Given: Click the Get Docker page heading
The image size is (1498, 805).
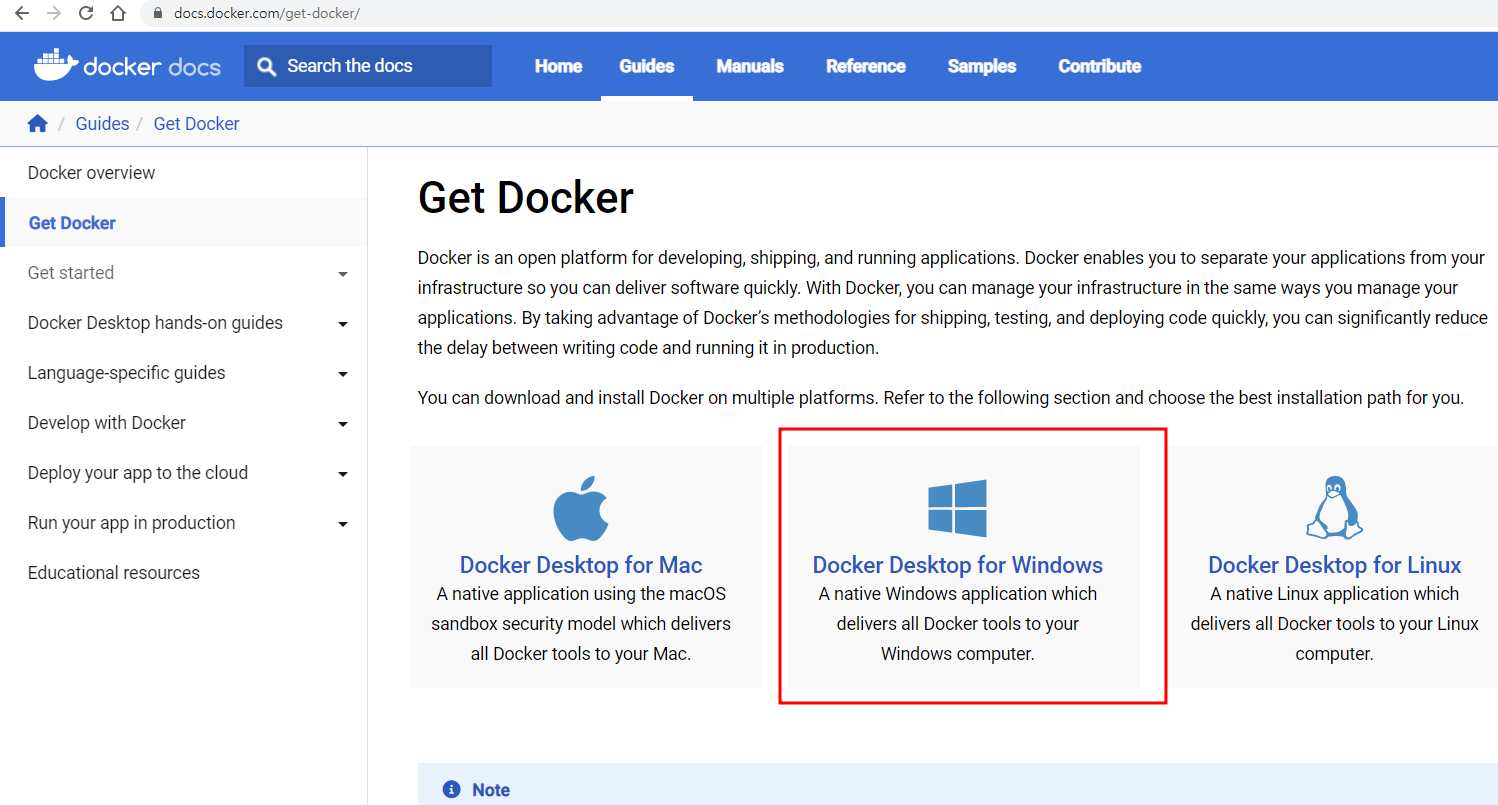Looking at the screenshot, I should click(x=526, y=198).
